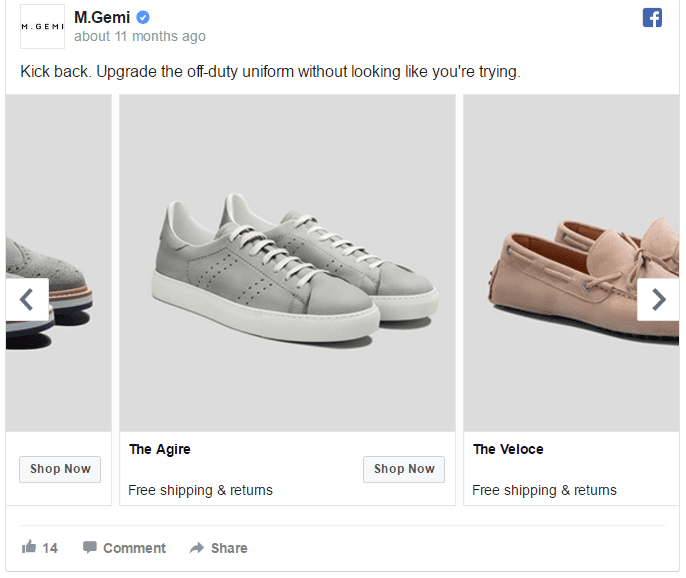
Task: Click the share arrow icon
Action: click(197, 548)
